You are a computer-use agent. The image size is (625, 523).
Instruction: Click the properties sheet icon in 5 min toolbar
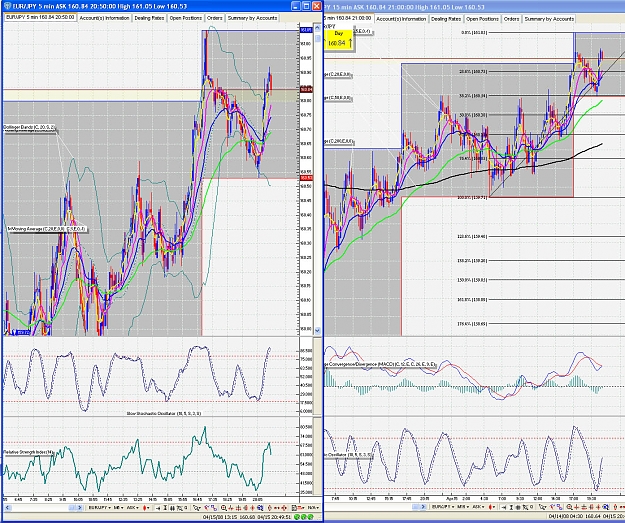click(x=295, y=508)
